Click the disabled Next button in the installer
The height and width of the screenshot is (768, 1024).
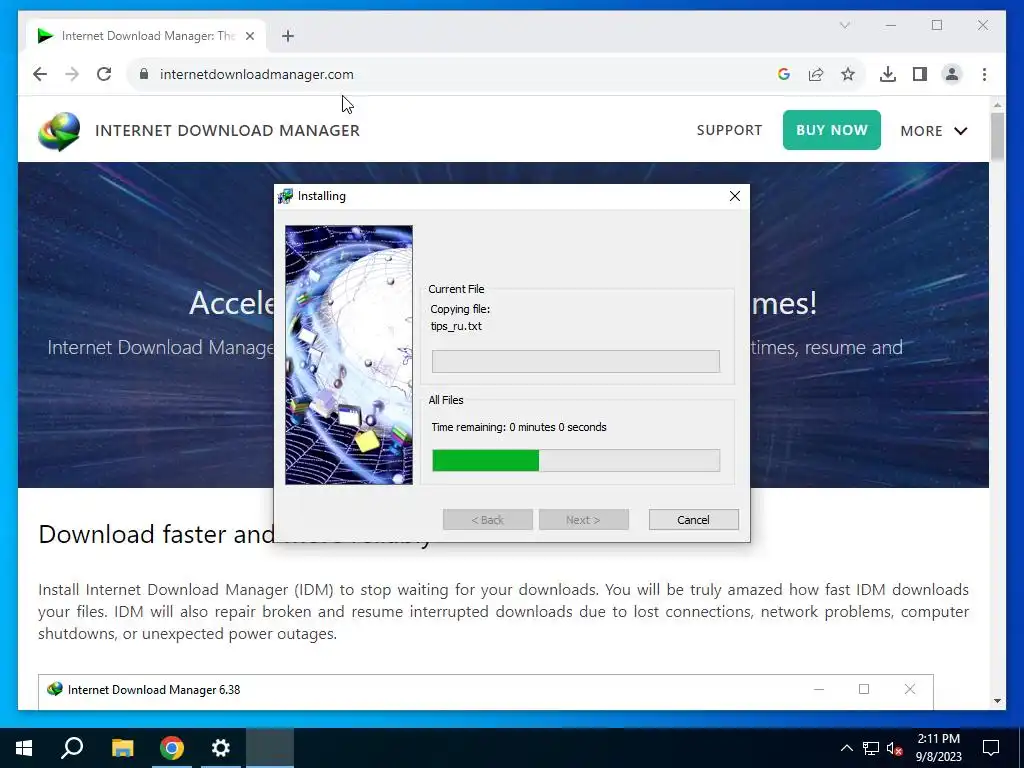(x=584, y=520)
